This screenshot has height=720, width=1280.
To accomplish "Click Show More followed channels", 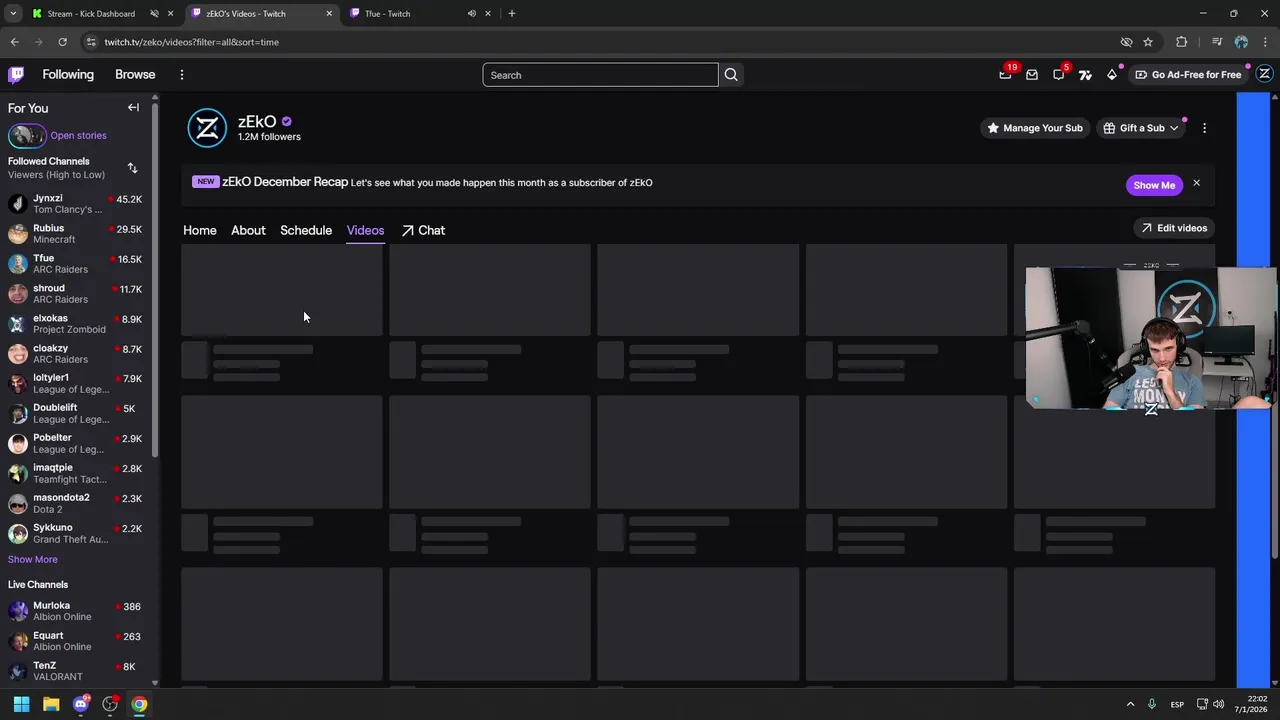I will pos(33,559).
